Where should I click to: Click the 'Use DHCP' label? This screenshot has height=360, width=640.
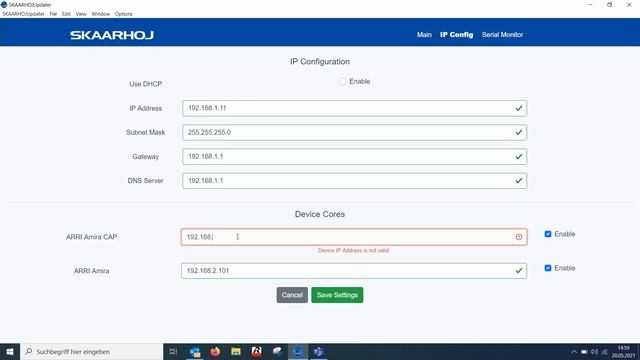pyautogui.click(x=146, y=84)
